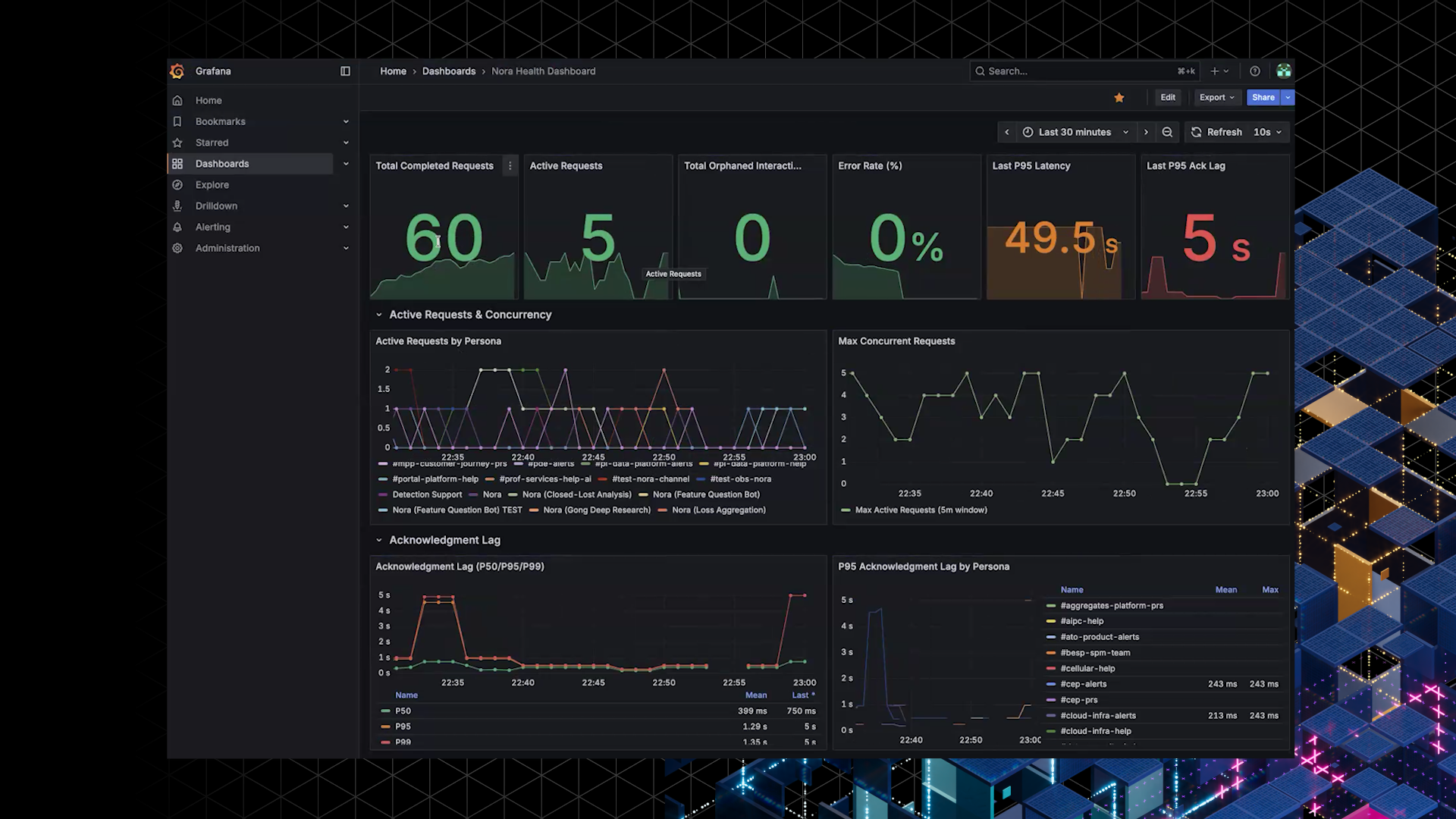Screen dimensions: 1456x819
Task: Unstar the dashboard with the star icon
Action: [1119, 98]
